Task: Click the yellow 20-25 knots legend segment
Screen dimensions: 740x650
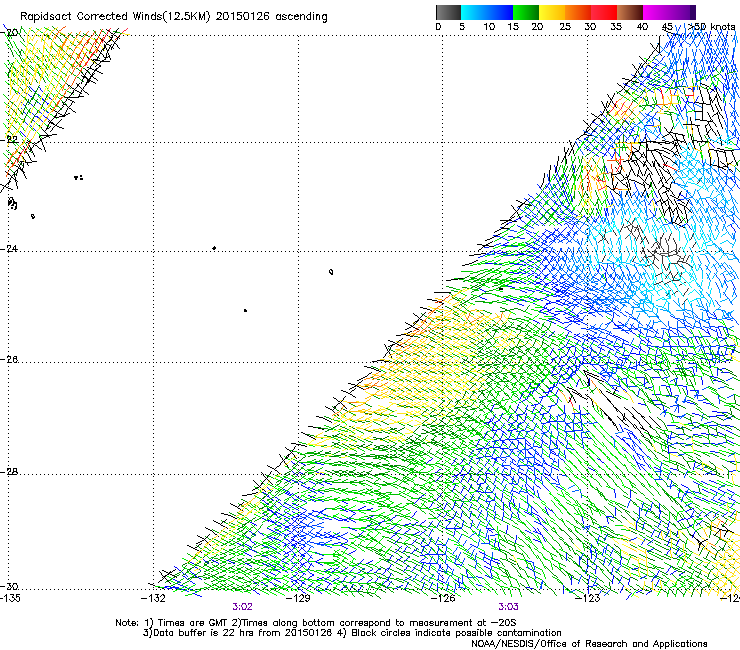Action: tap(552, 12)
